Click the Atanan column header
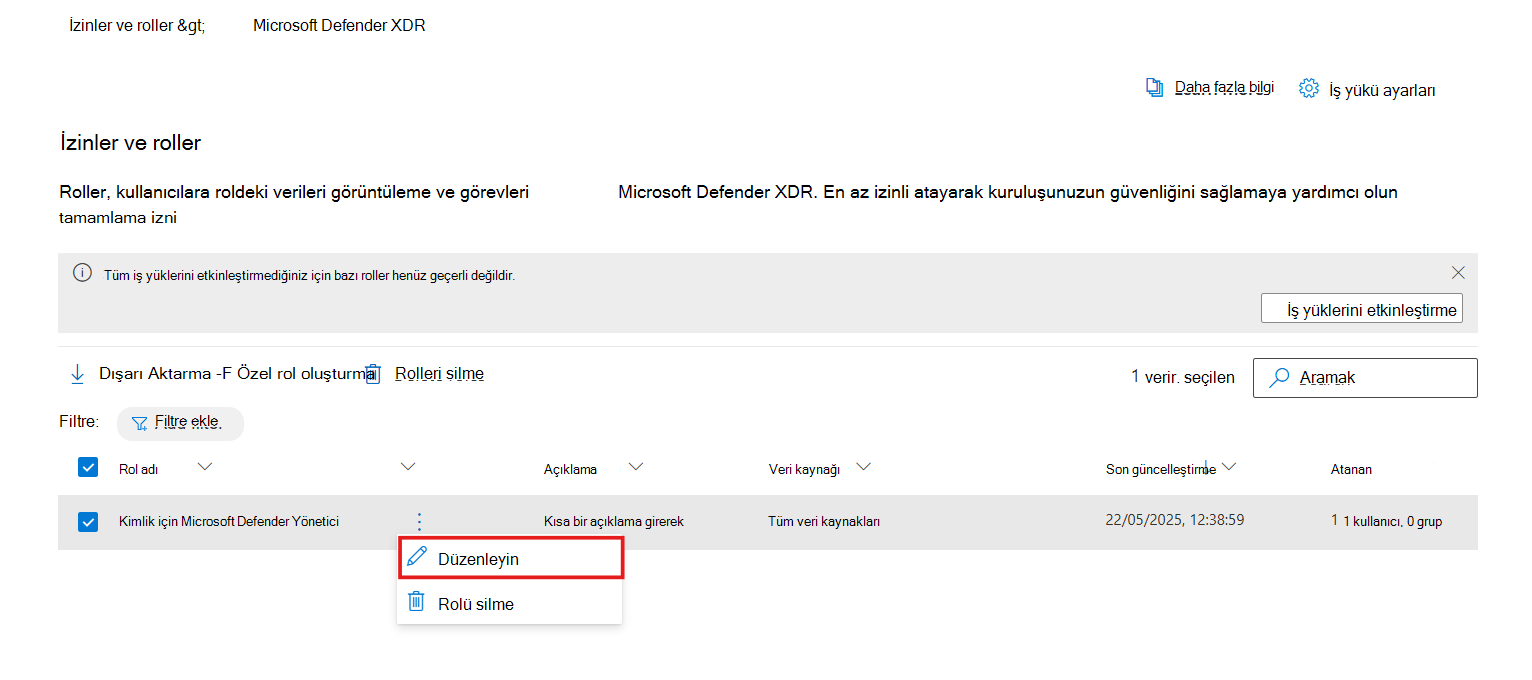This screenshot has height=680, width=1532. (1351, 469)
